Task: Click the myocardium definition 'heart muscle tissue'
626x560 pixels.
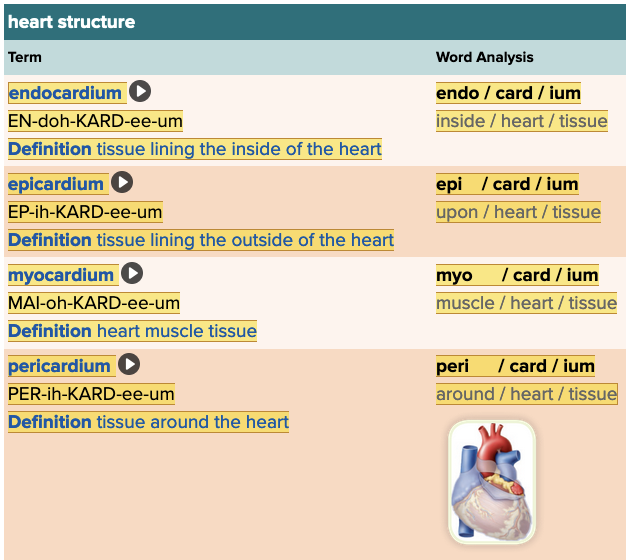Action: point(176,331)
